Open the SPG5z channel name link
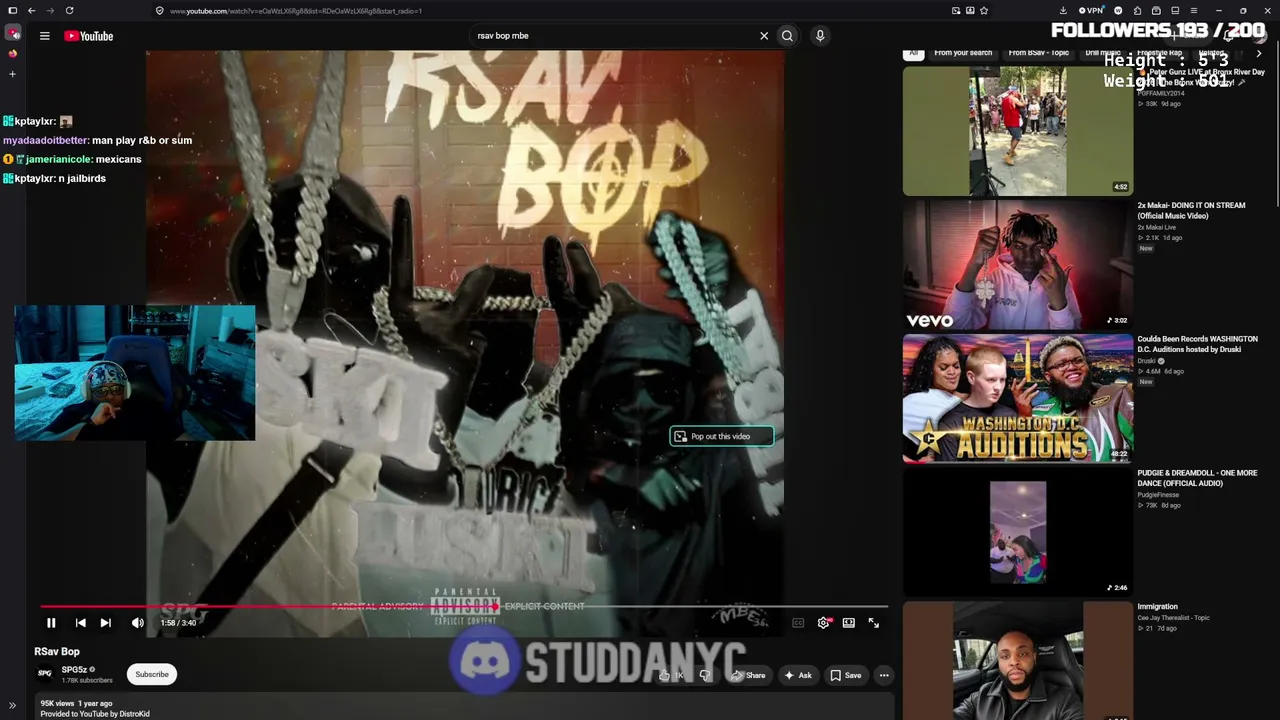The image size is (1280, 720). click(75, 670)
